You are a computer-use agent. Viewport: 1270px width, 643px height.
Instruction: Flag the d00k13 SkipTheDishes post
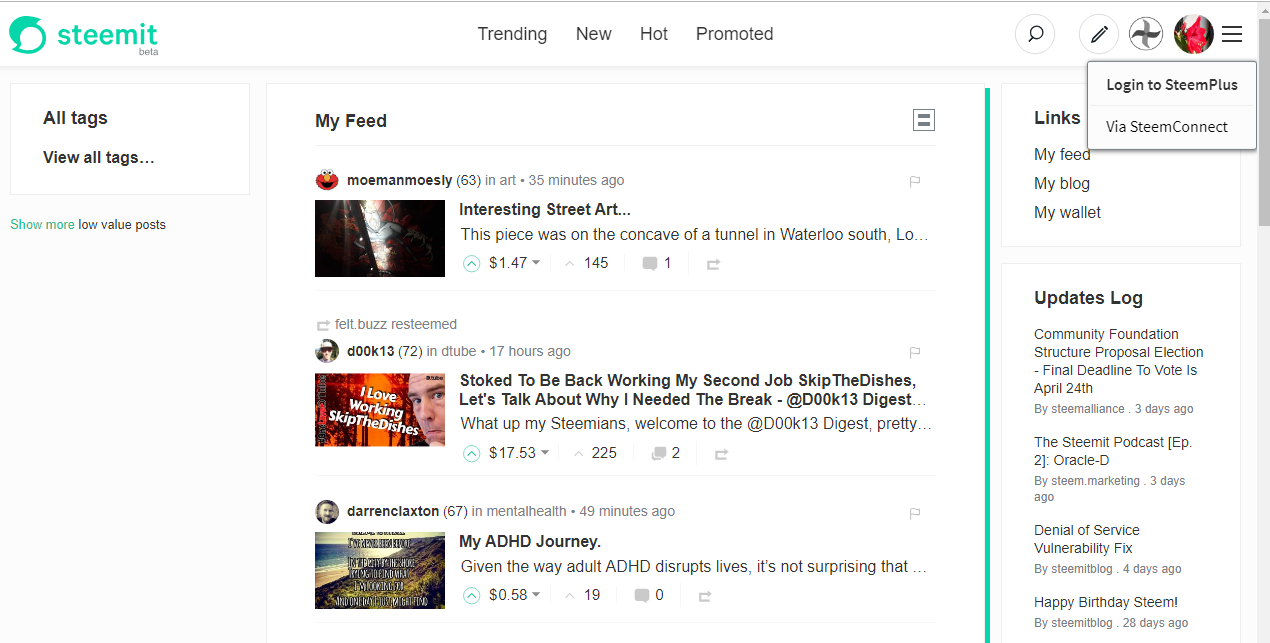click(x=914, y=353)
